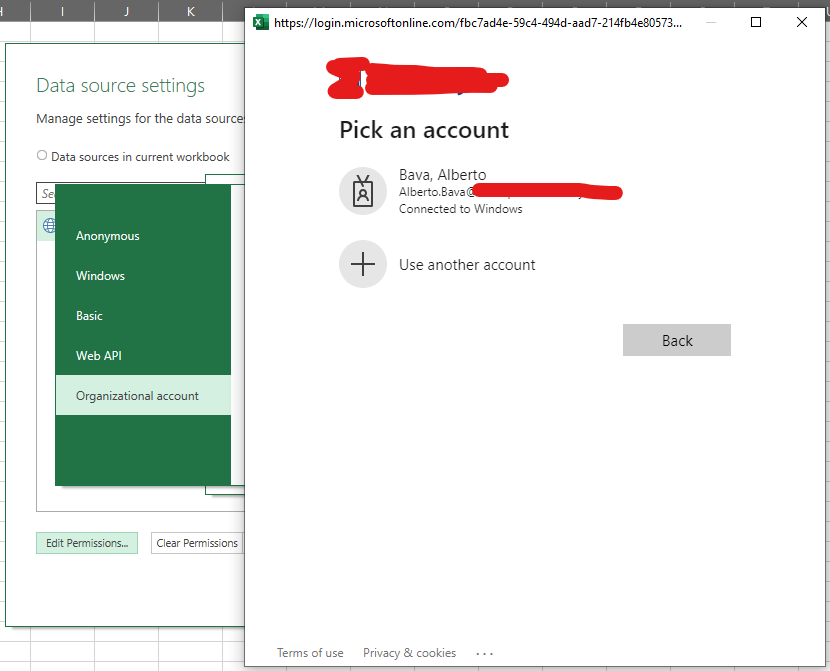Choose the Web API authentication tab
Viewport: 830px width, 671px height.
coord(143,356)
